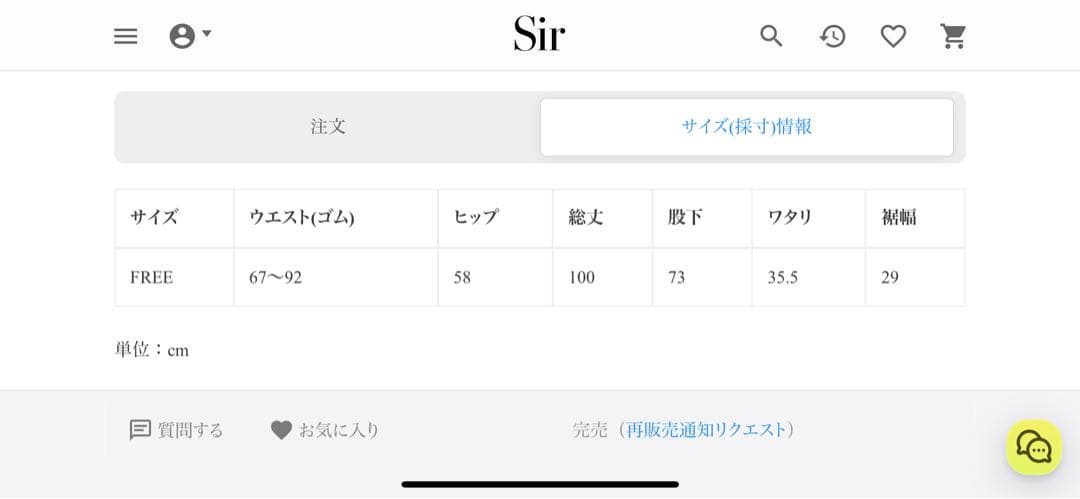Viewport: 1080px width, 499px height.
Task: Click the お気に入り heart icon
Action: [x=281, y=430]
